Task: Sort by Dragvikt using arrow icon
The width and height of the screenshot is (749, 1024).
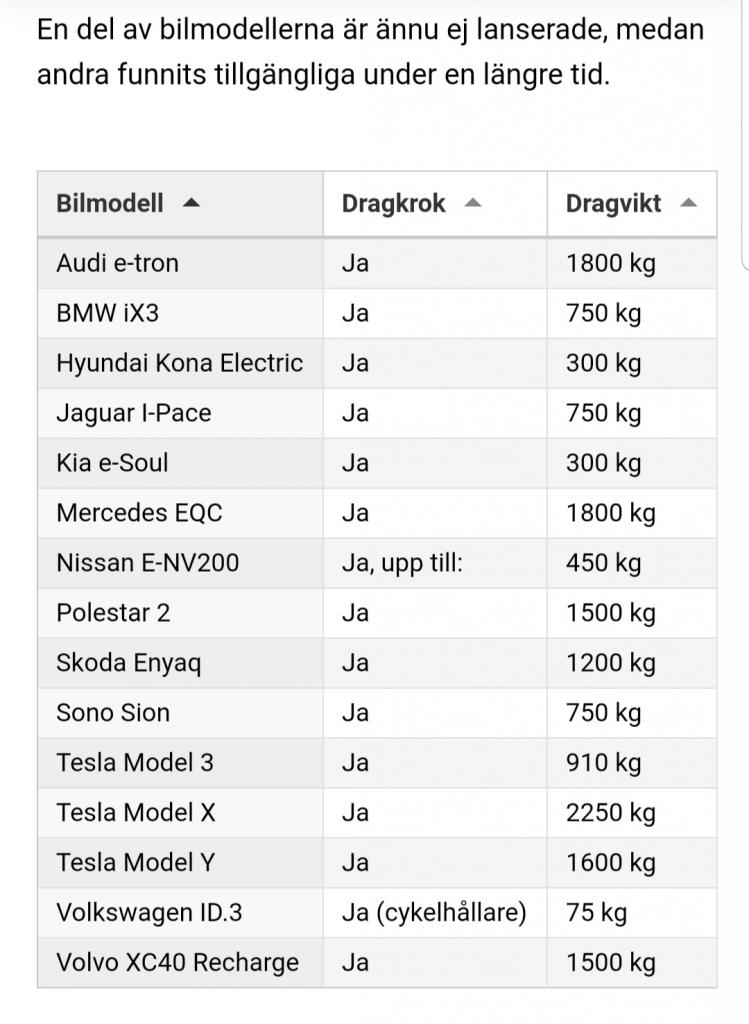Action: click(688, 203)
